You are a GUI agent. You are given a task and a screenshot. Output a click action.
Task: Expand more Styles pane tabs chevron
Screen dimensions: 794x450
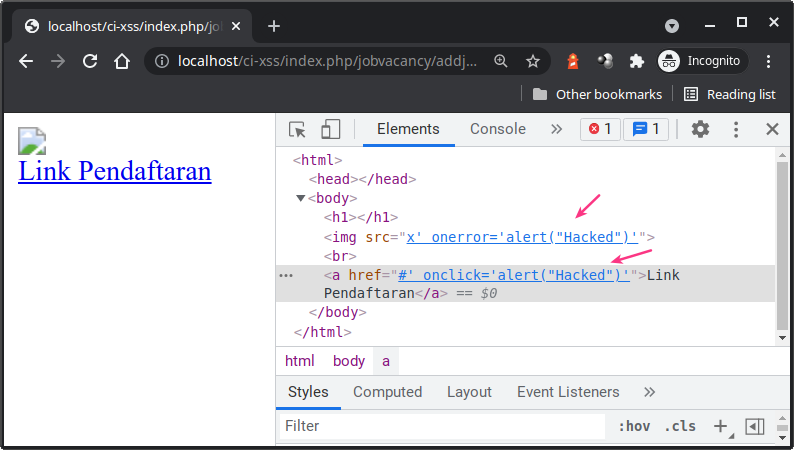pos(649,392)
